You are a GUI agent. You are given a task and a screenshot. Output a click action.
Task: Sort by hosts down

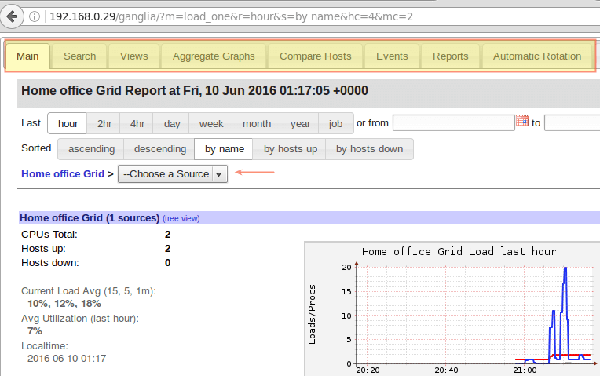(369, 149)
